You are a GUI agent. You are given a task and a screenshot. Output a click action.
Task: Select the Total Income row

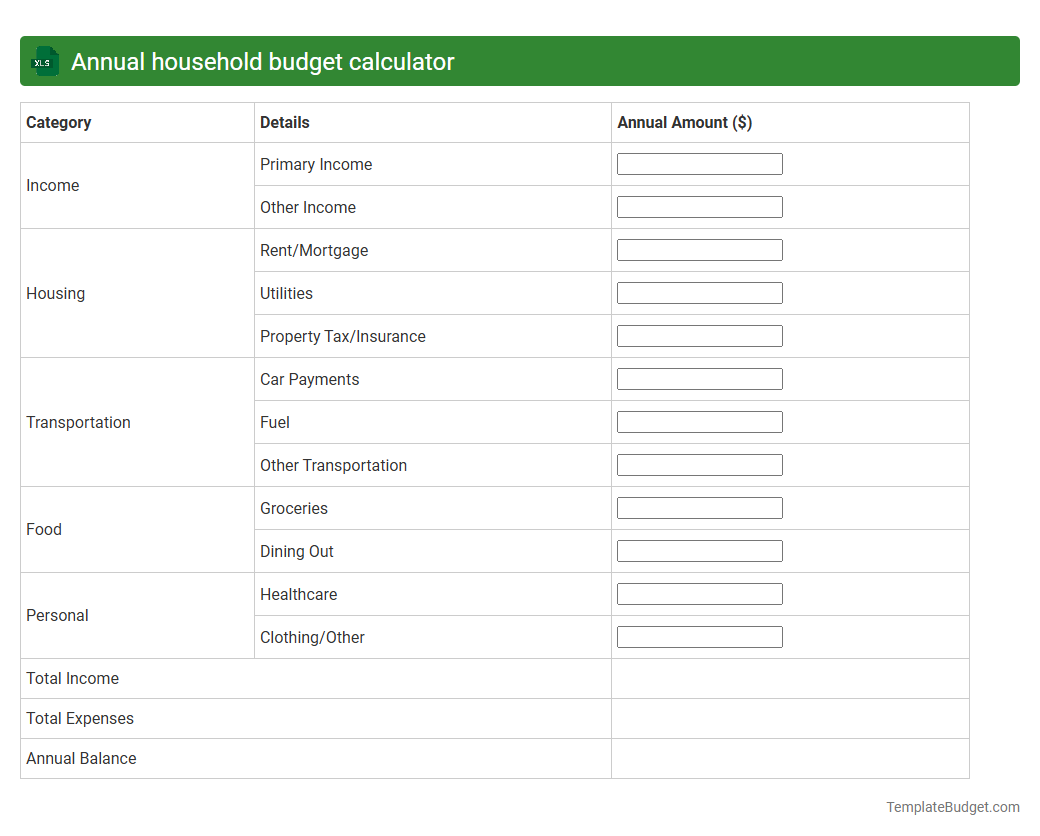click(72, 678)
